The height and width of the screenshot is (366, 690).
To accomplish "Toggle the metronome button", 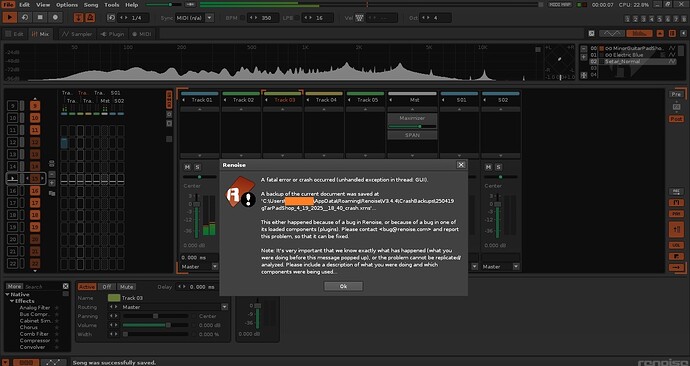I will (90, 18).
